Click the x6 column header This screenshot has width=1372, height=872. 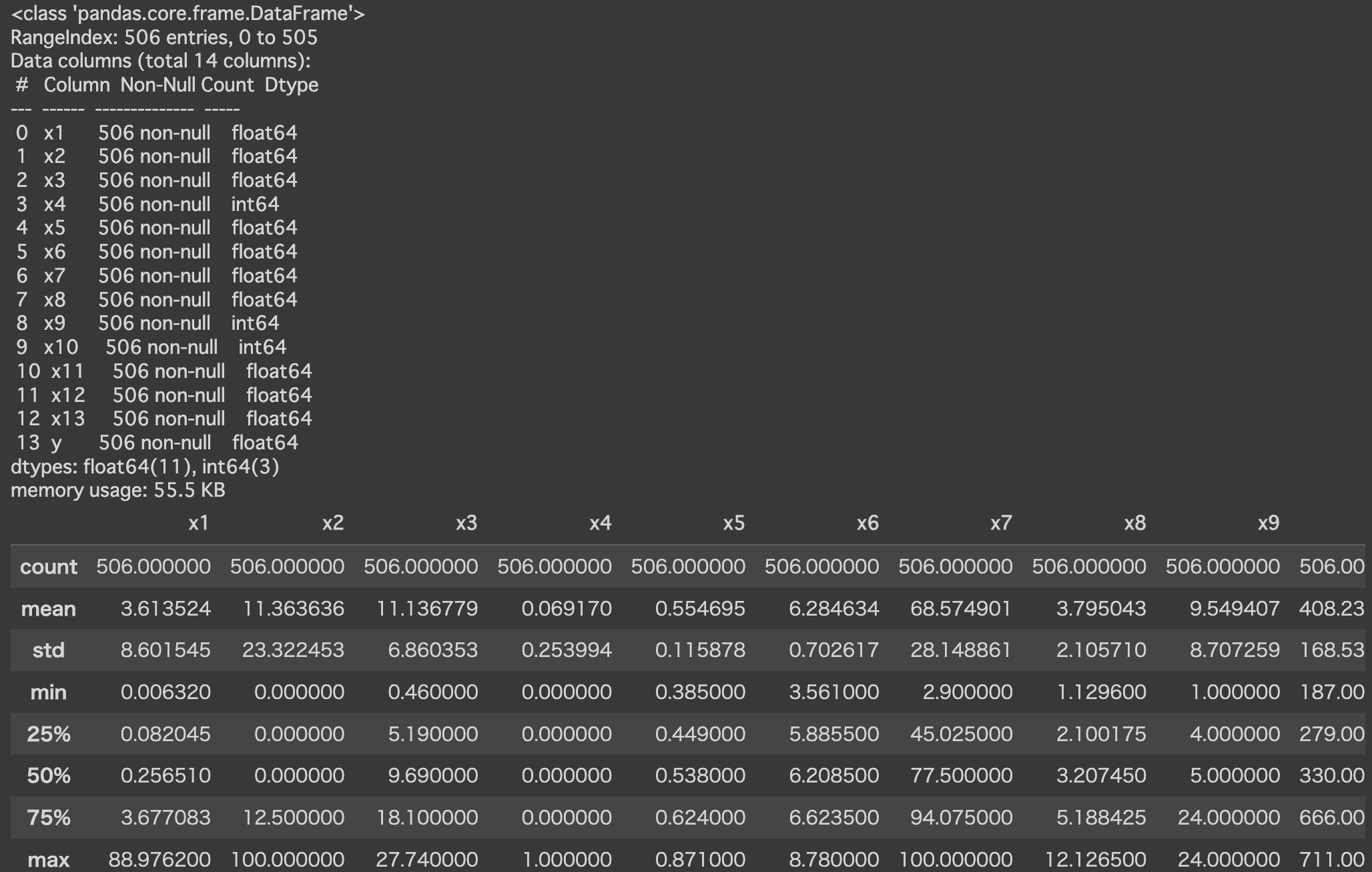pyautogui.click(x=867, y=523)
